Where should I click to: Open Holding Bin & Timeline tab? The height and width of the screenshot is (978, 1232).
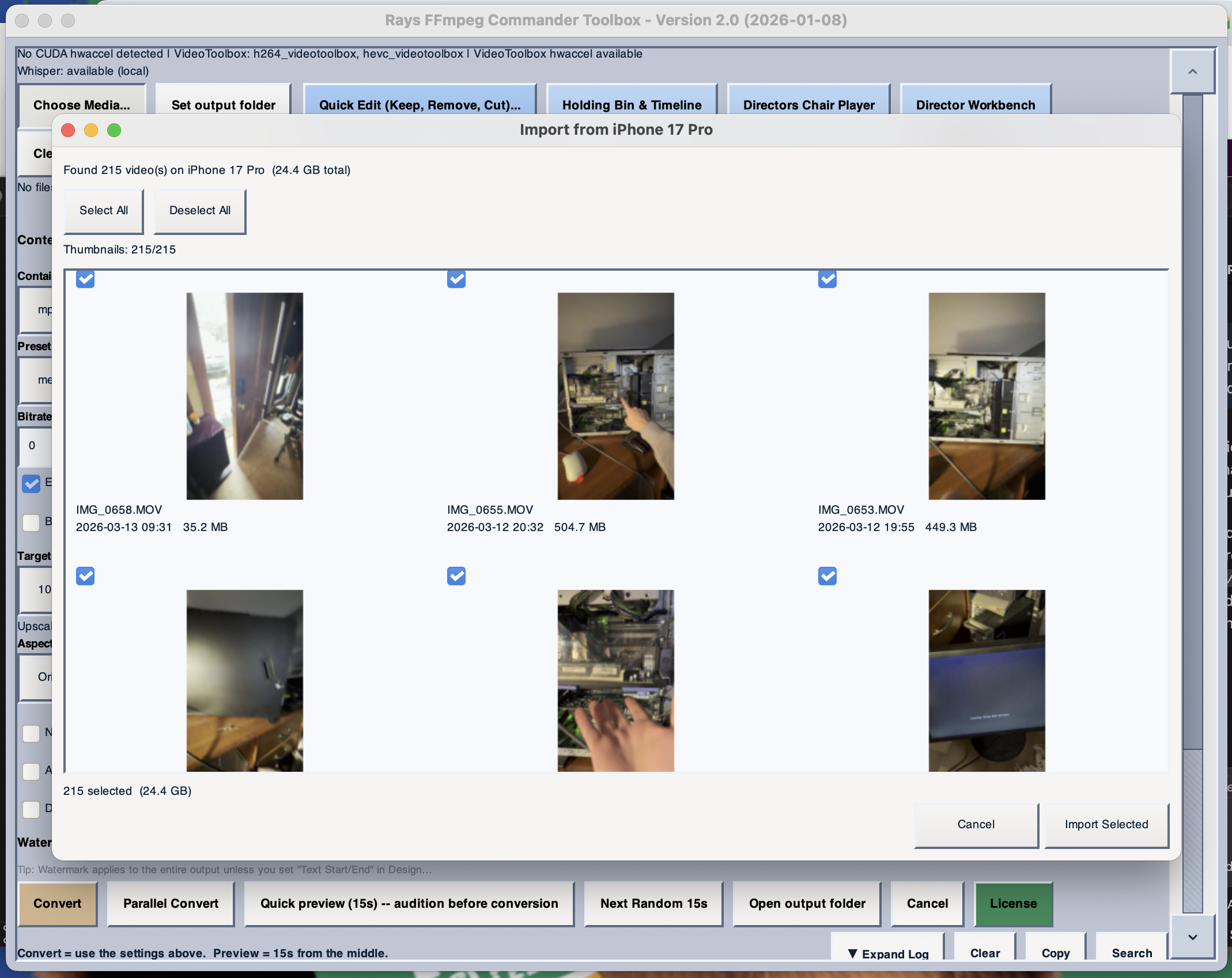632,105
